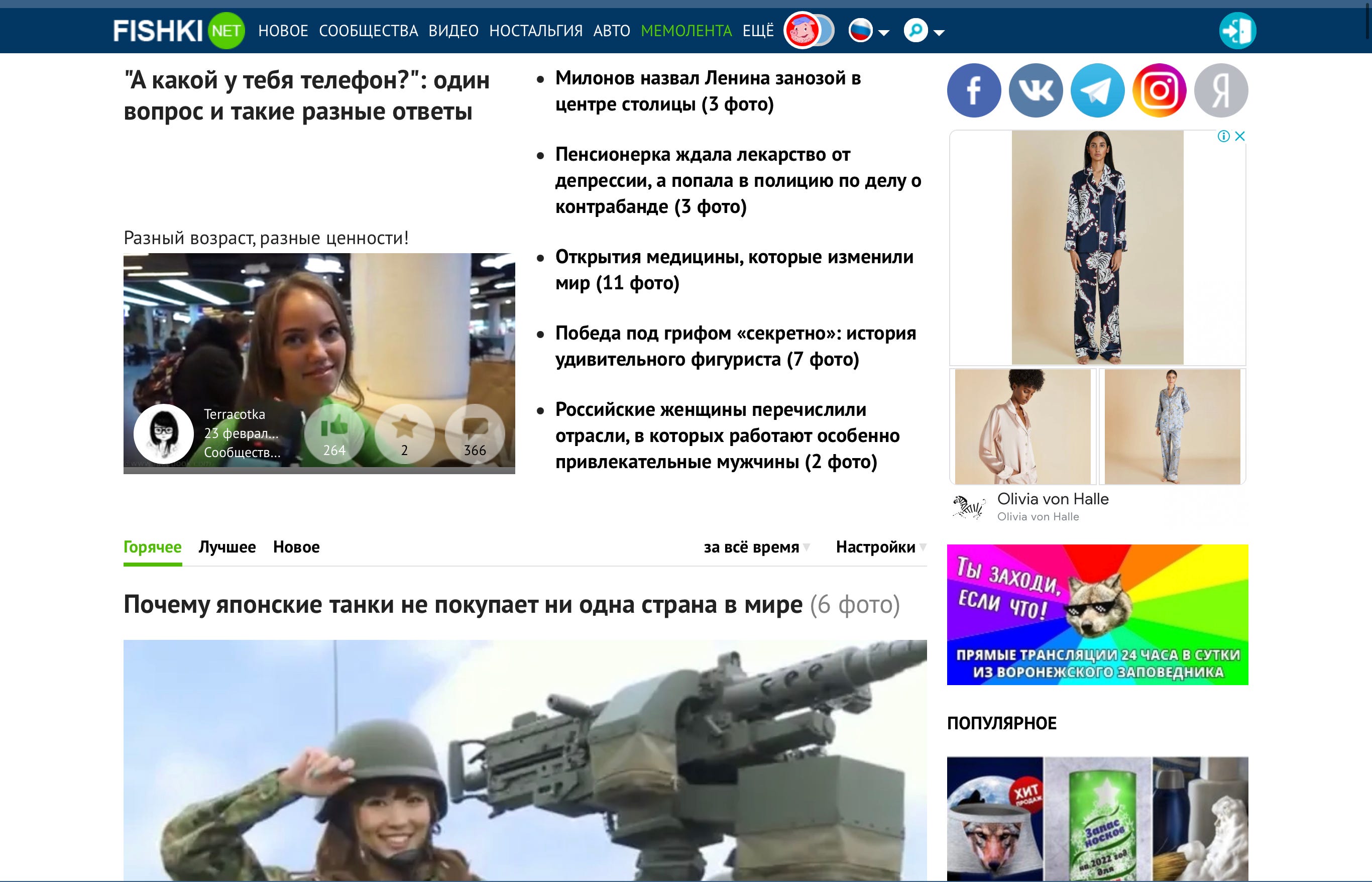Open the Russian flag language selector
Screen dimensions: 1372x882
[x=869, y=31]
